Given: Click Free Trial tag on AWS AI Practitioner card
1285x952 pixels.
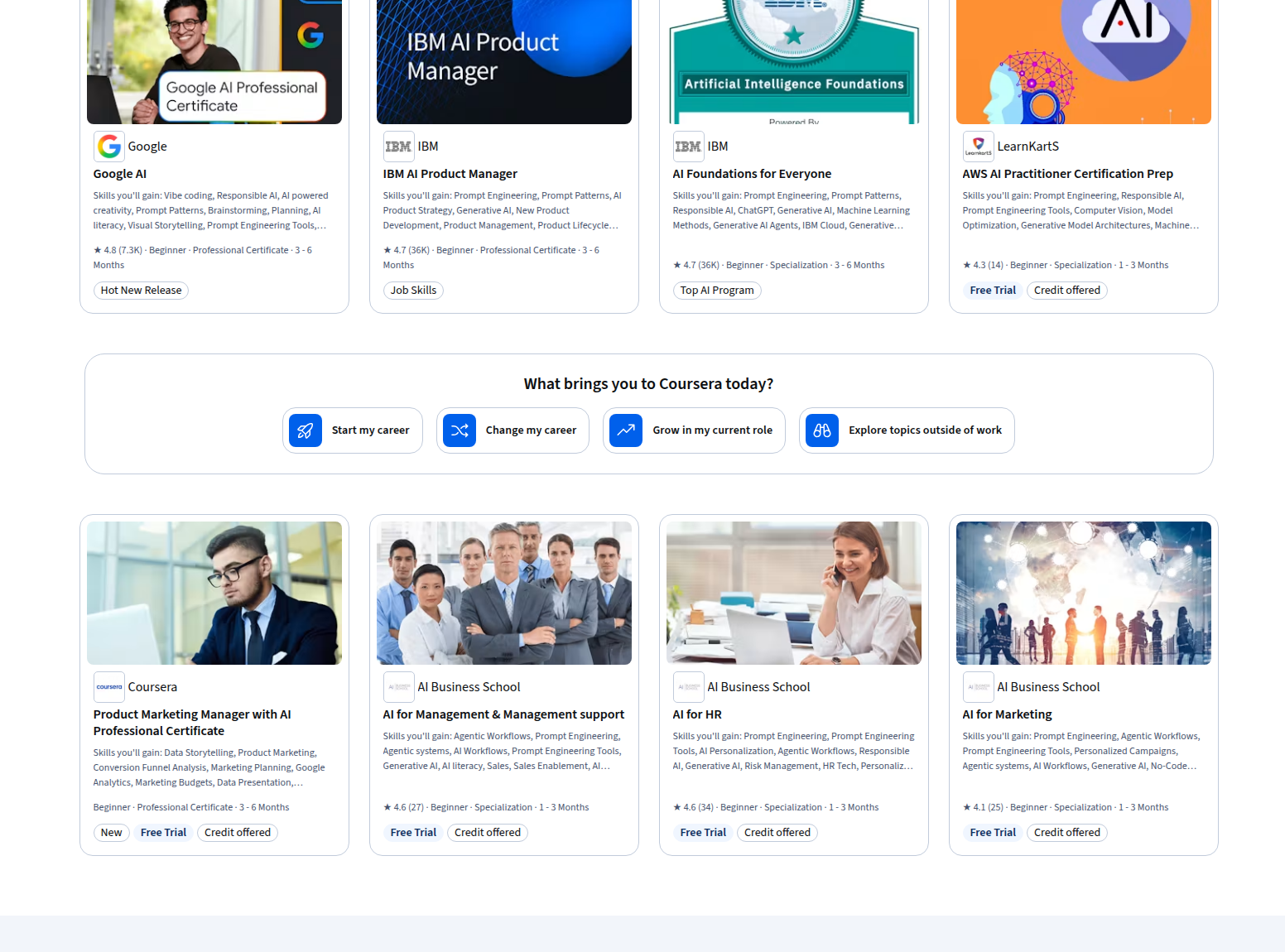Looking at the screenshot, I should 993,291.
